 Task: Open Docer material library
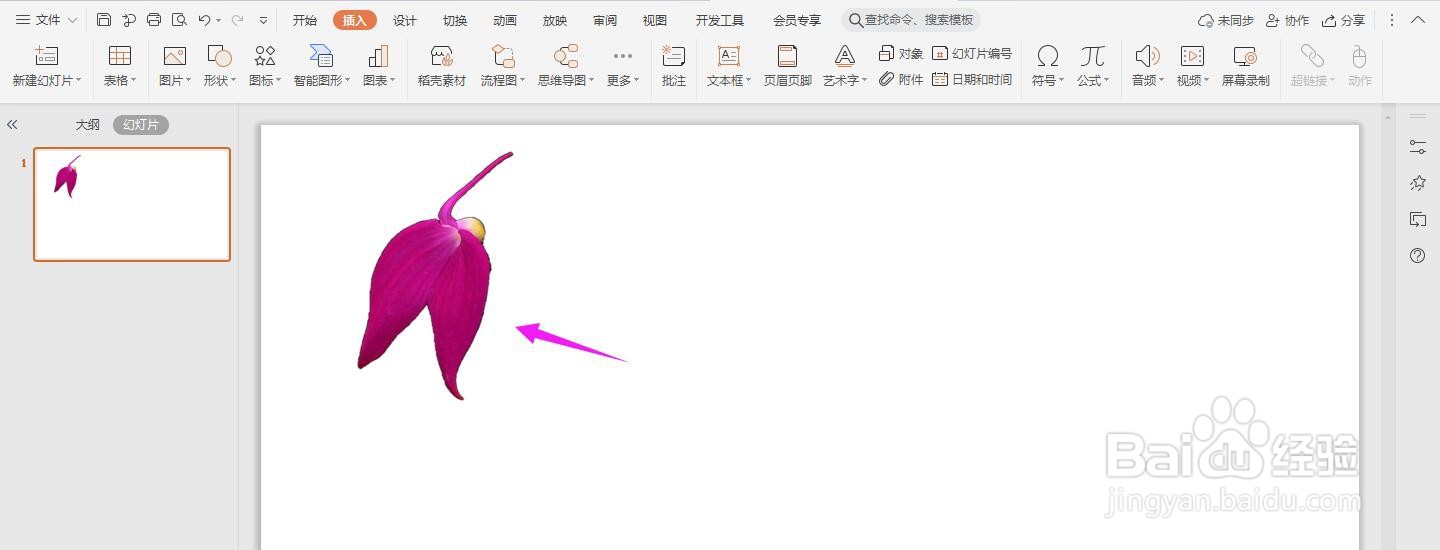point(442,65)
